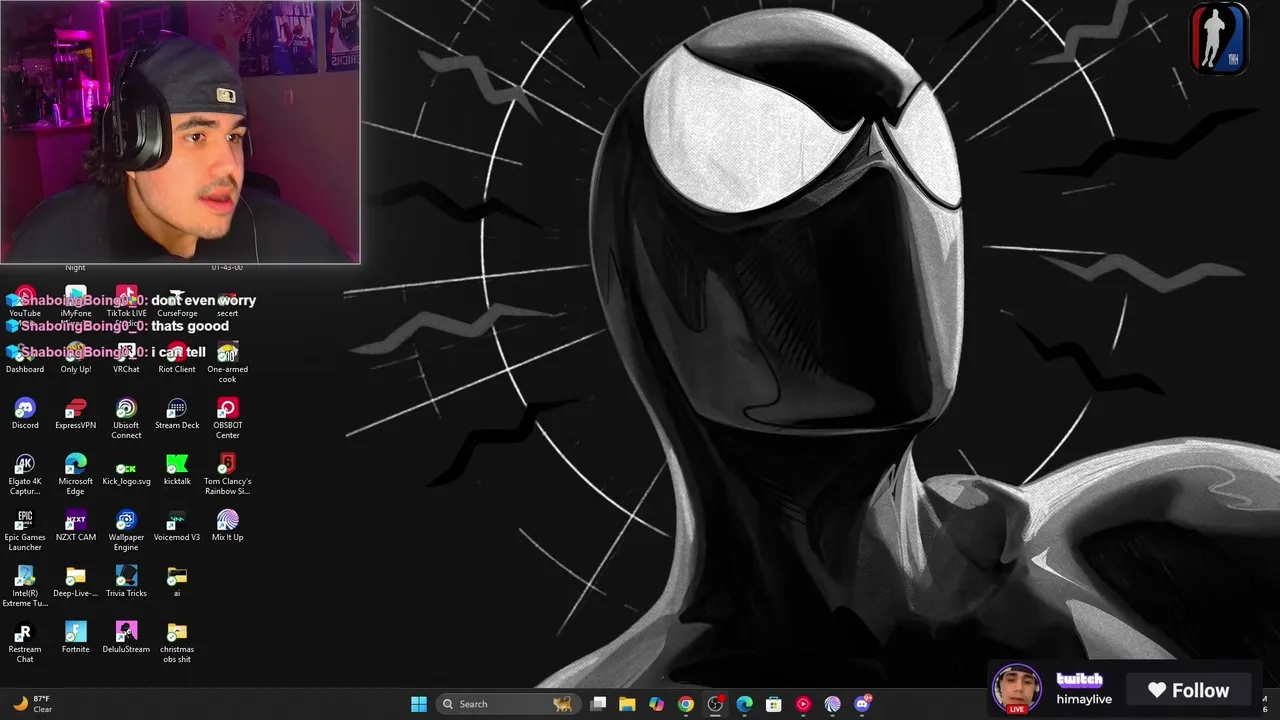Open Task View from the taskbar
Viewport: 1280px width, 720px height.
tap(598, 704)
